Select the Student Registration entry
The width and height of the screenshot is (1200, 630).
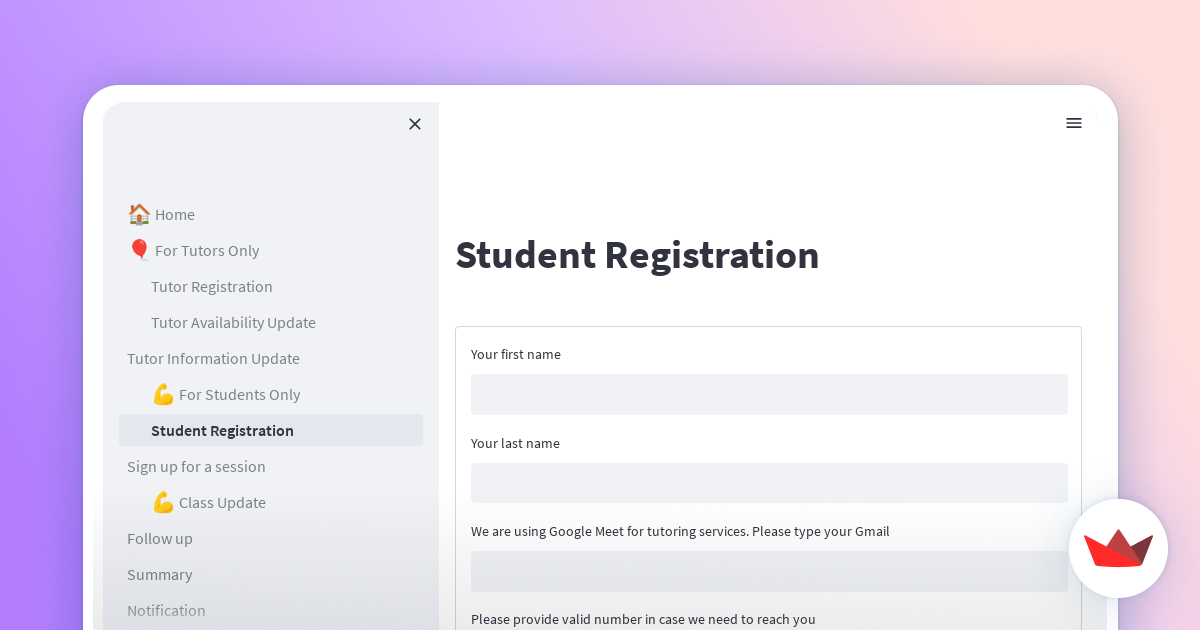point(222,430)
